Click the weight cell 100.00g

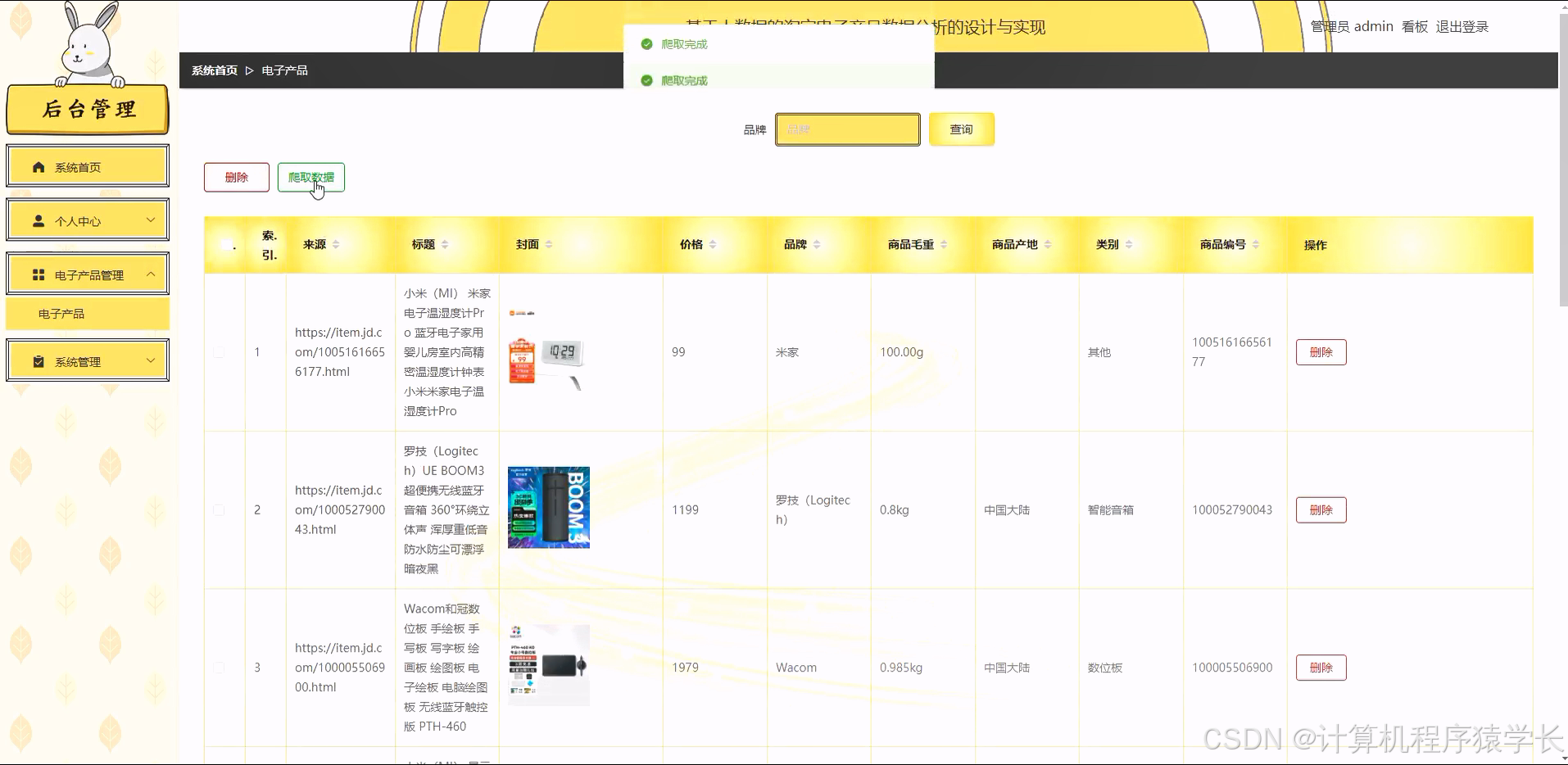pos(902,352)
